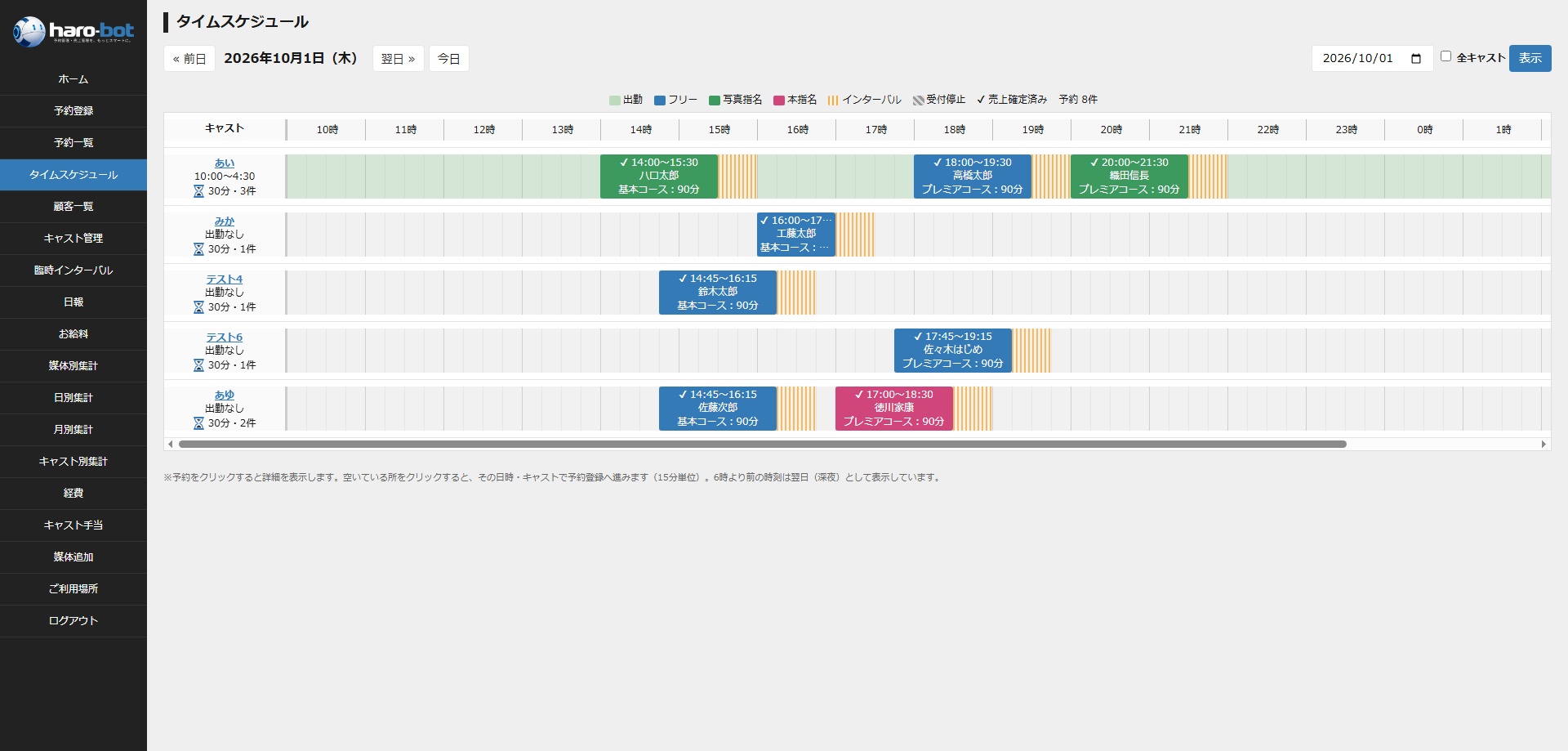
Task: Open cast link あい
Action: pyautogui.click(x=225, y=163)
